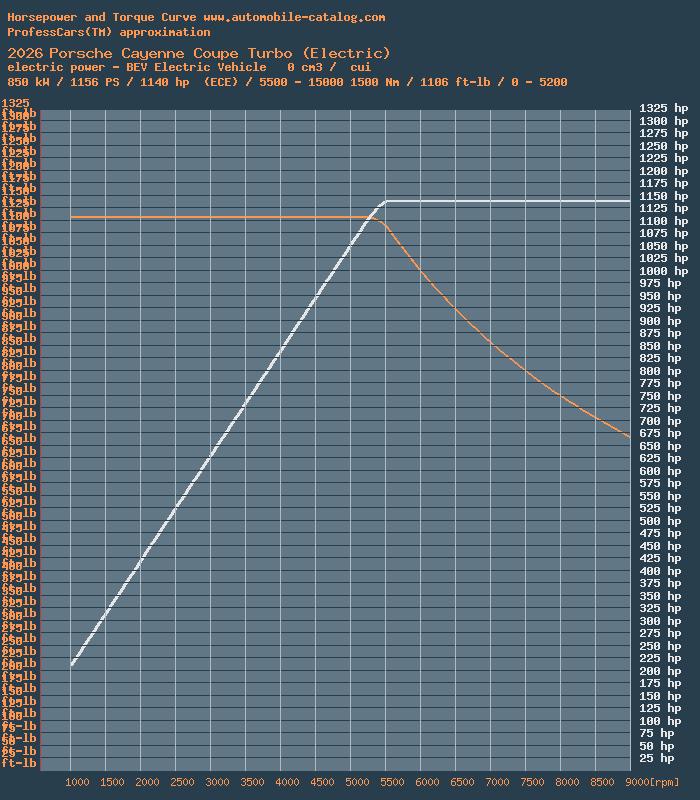Viewport: 700px width, 800px height.
Task: Click the '1325 hp' axis label
Action: coord(664,108)
